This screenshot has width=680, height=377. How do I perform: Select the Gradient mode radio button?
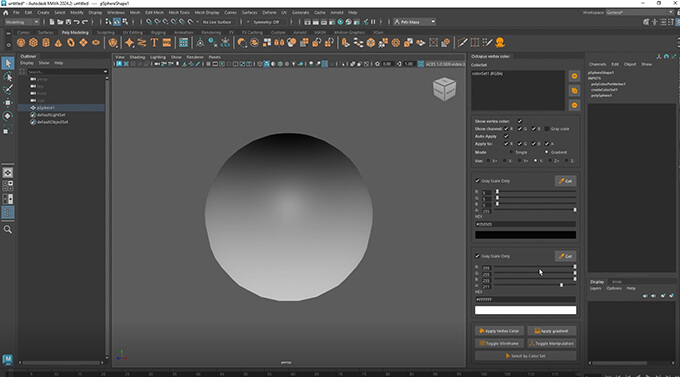tap(546, 152)
